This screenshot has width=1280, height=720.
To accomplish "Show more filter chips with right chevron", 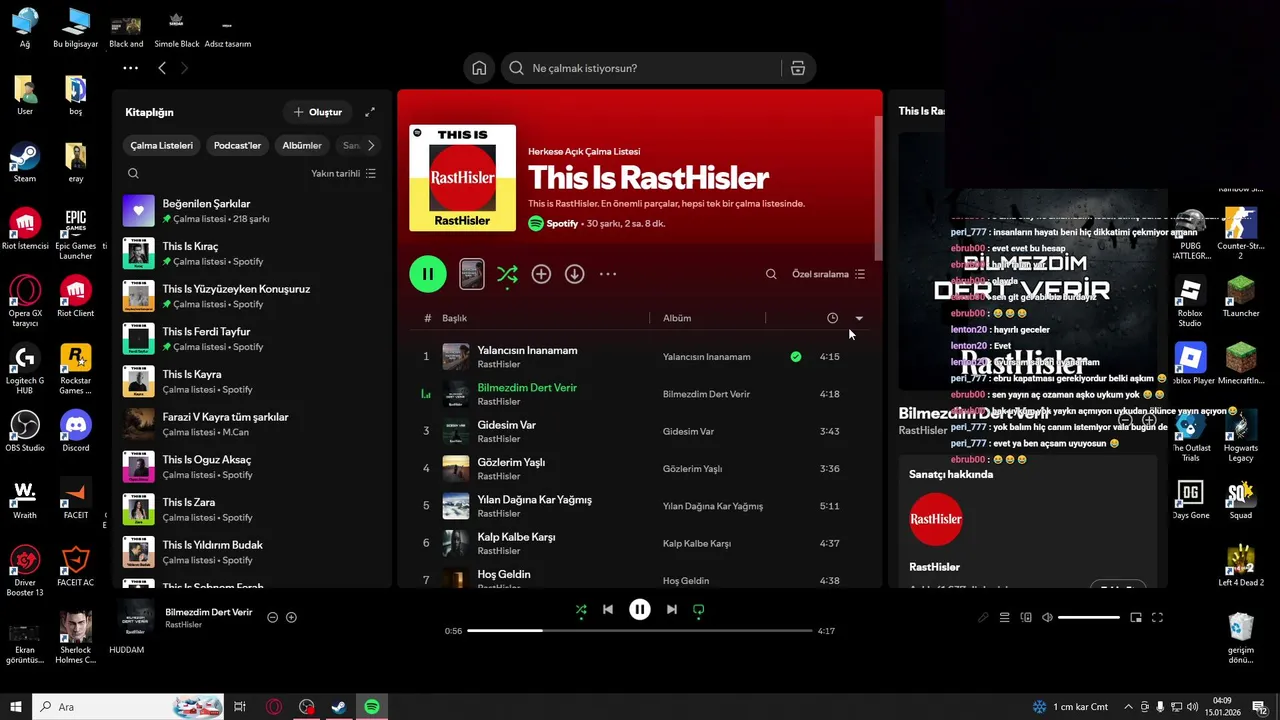I will coord(371,145).
